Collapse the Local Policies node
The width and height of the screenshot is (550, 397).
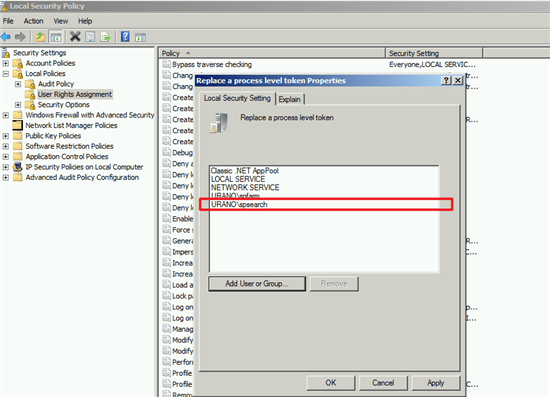6,74
